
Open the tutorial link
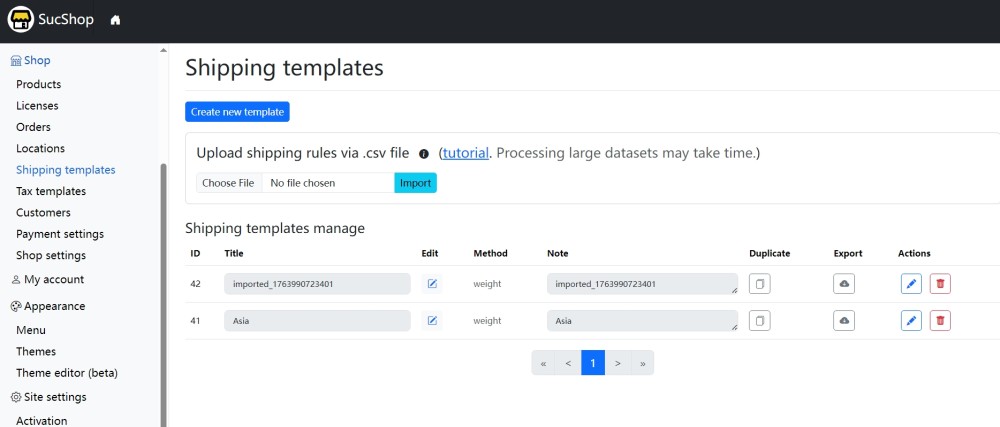pyautogui.click(x=466, y=153)
